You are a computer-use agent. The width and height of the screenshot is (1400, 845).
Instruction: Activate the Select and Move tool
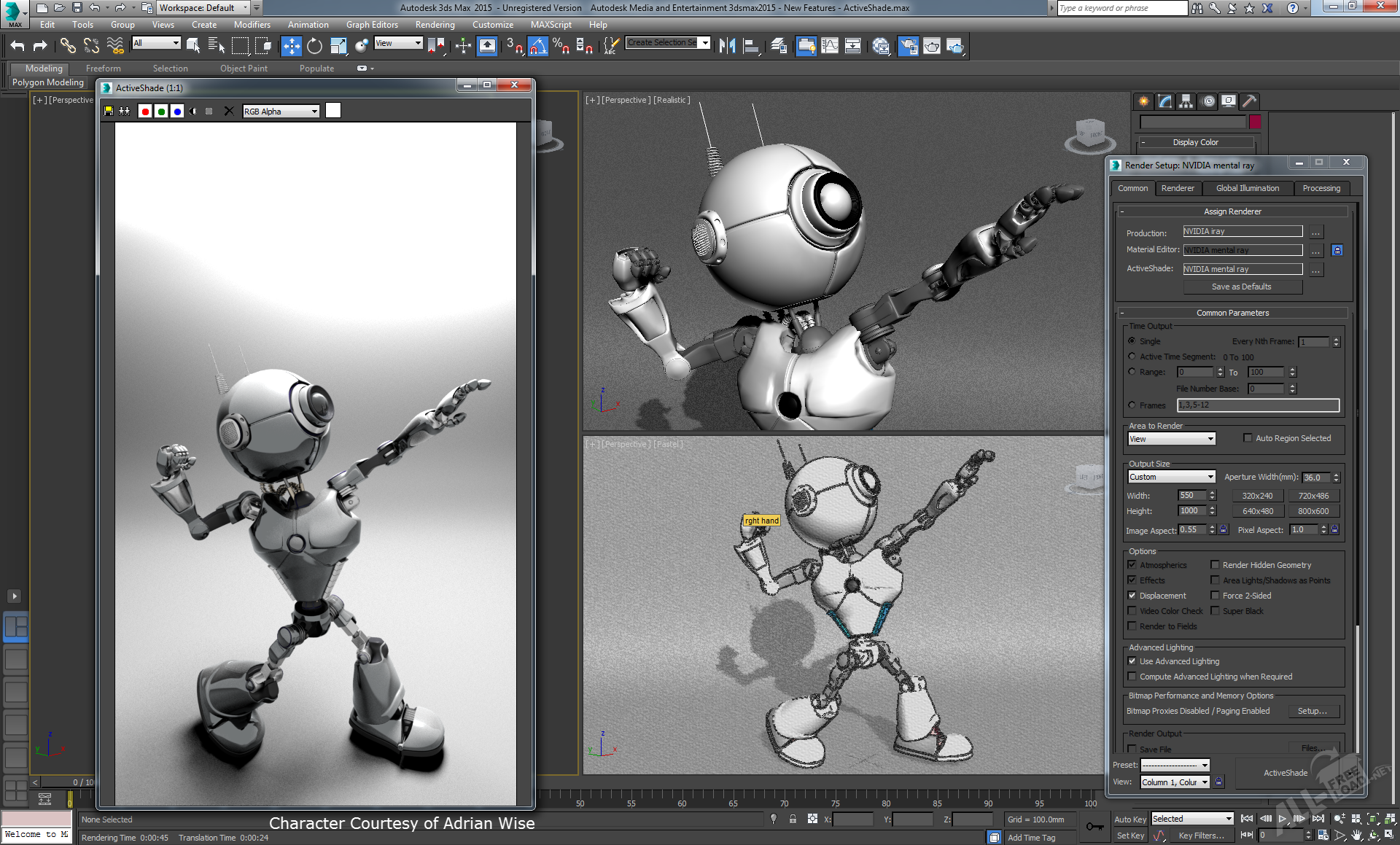291,46
